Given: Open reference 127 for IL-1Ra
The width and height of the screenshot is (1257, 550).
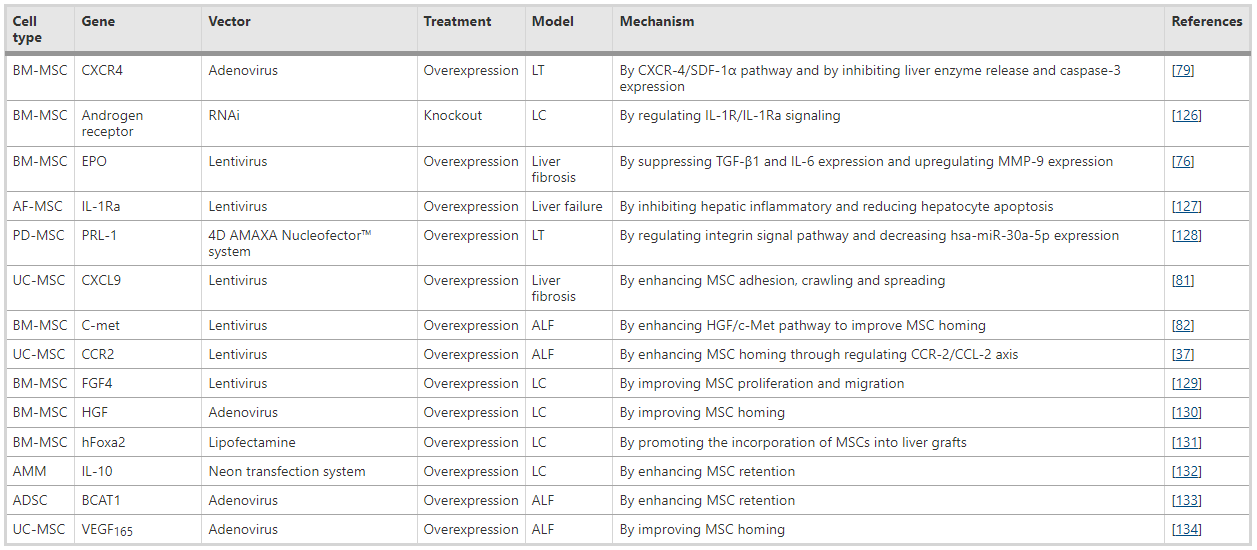Looking at the screenshot, I should tap(1186, 207).
